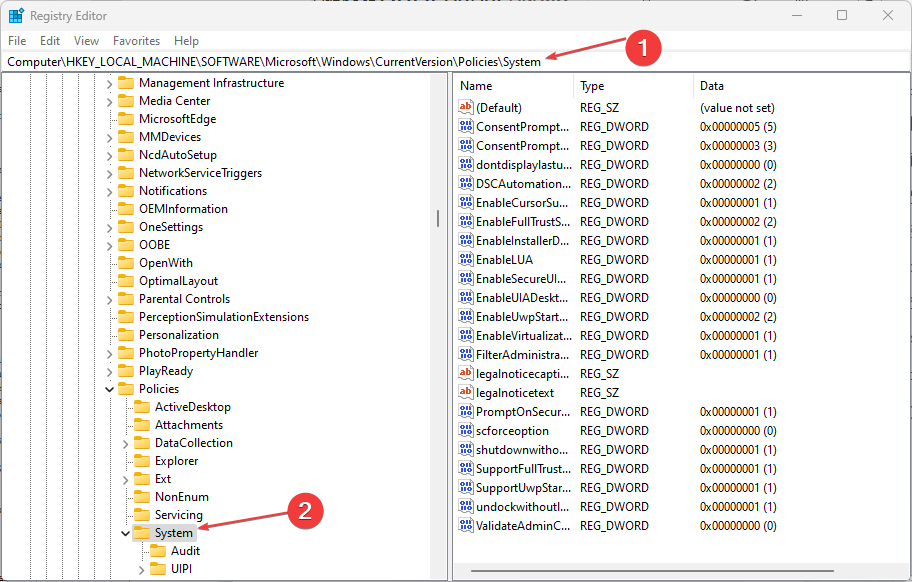The width and height of the screenshot is (912, 582).
Task: Click the legalnoticecapti... string icon
Action: tap(466, 373)
